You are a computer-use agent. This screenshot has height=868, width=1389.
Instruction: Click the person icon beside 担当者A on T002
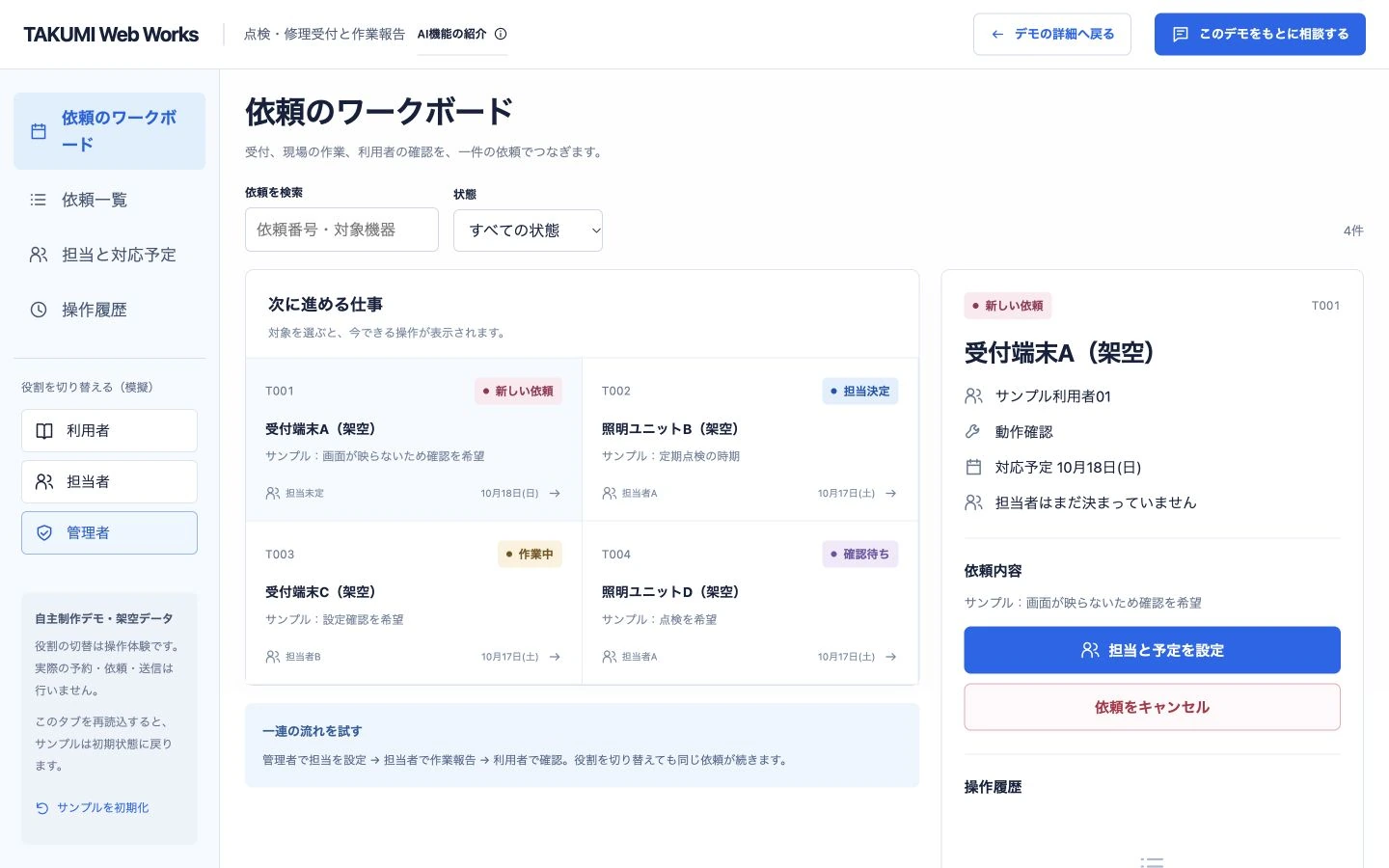pyautogui.click(x=610, y=493)
